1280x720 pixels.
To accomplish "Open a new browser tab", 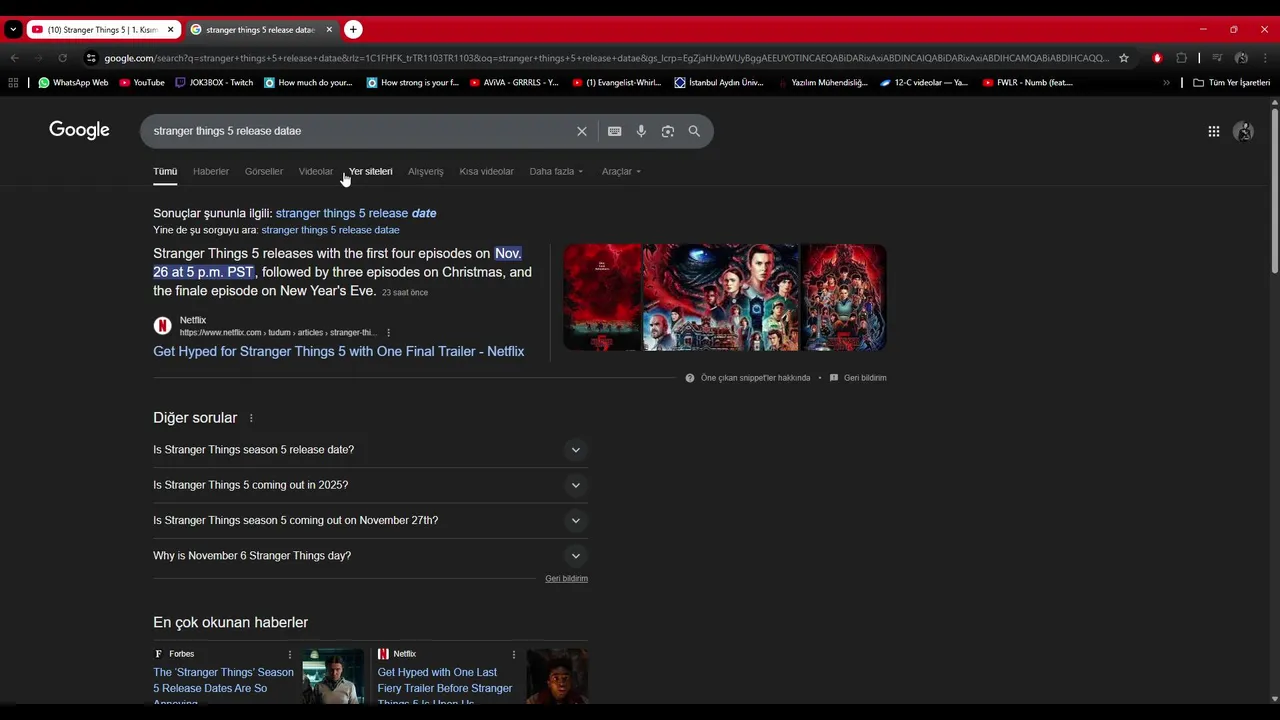I will point(353,29).
